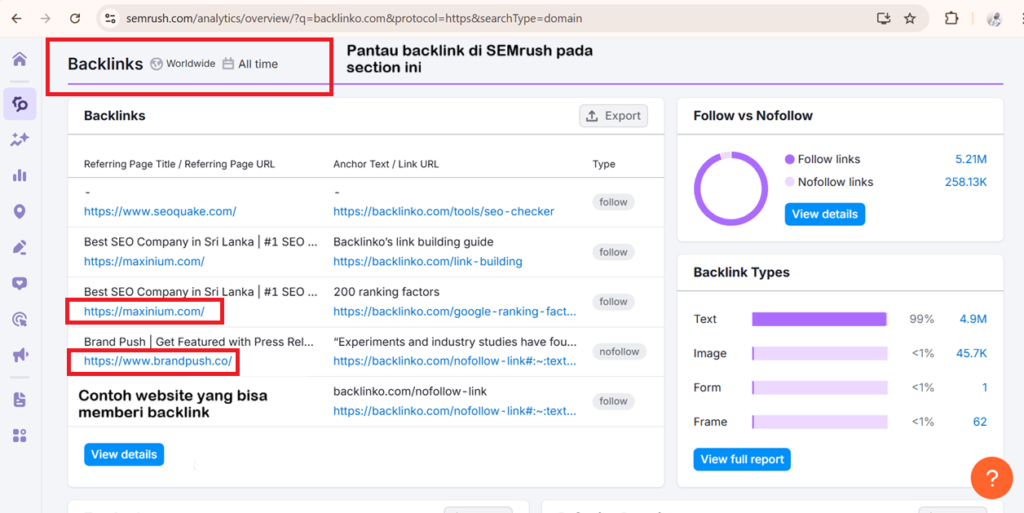Open the megaphone icon in sidebar
The image size is (1024, 513).
(20, 355)
